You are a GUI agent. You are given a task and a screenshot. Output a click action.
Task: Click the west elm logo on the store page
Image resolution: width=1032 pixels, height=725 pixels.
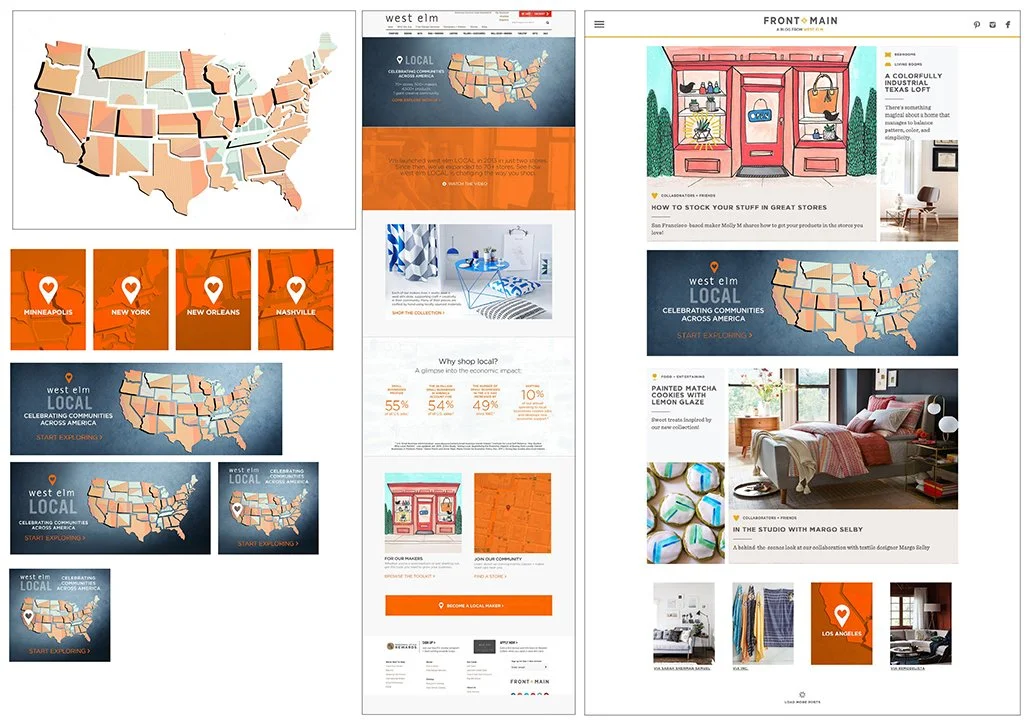pos(411,18)
